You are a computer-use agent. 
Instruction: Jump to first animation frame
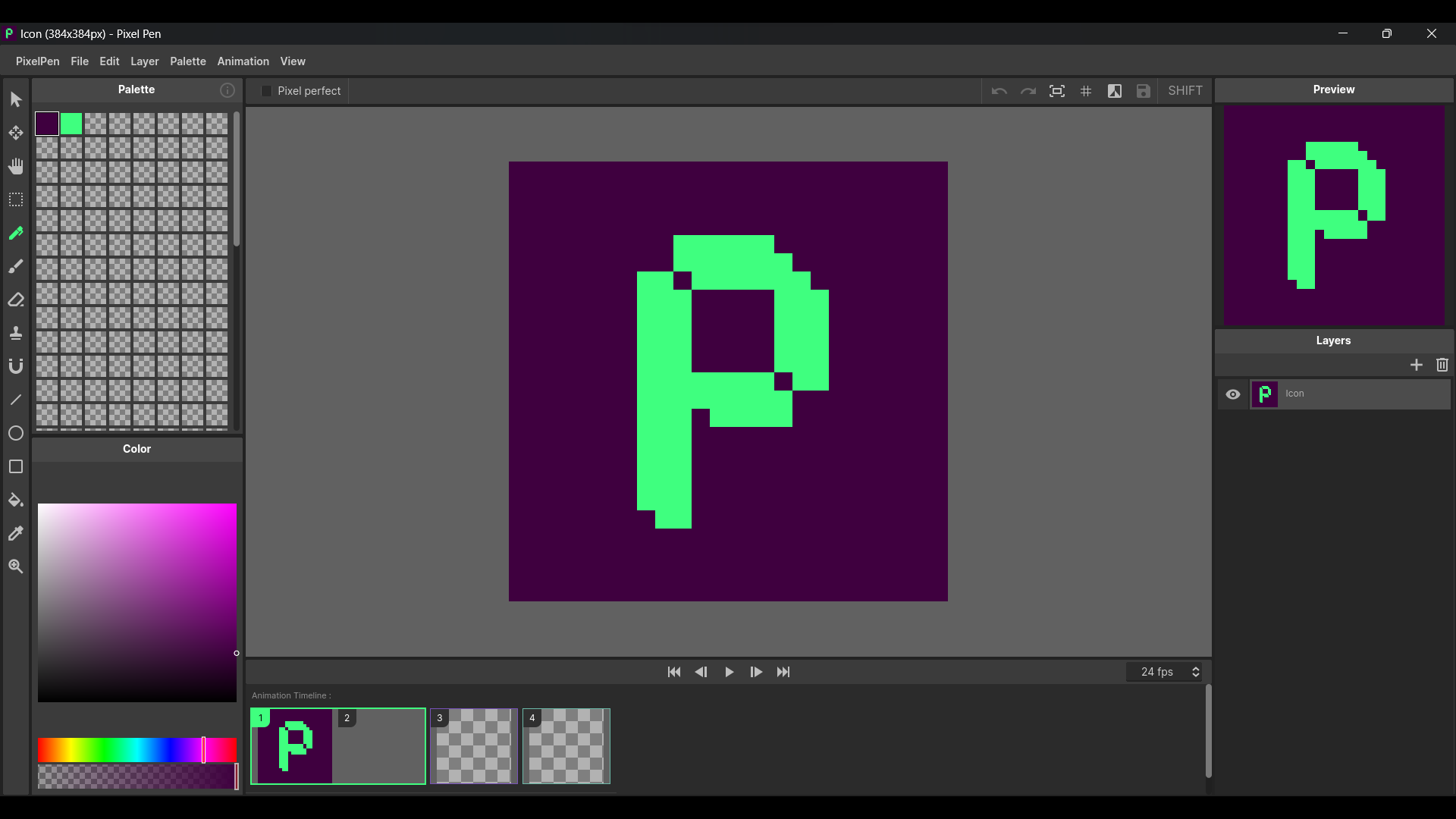(x=674, y=672)
